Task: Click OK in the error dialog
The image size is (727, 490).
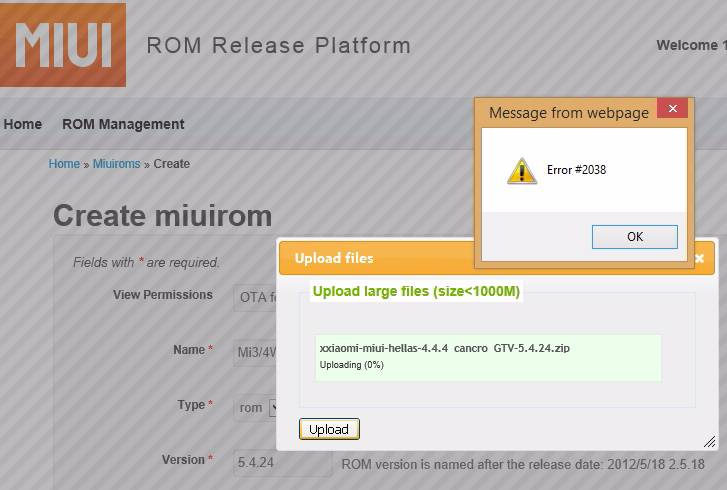Action: pos(635,237)
